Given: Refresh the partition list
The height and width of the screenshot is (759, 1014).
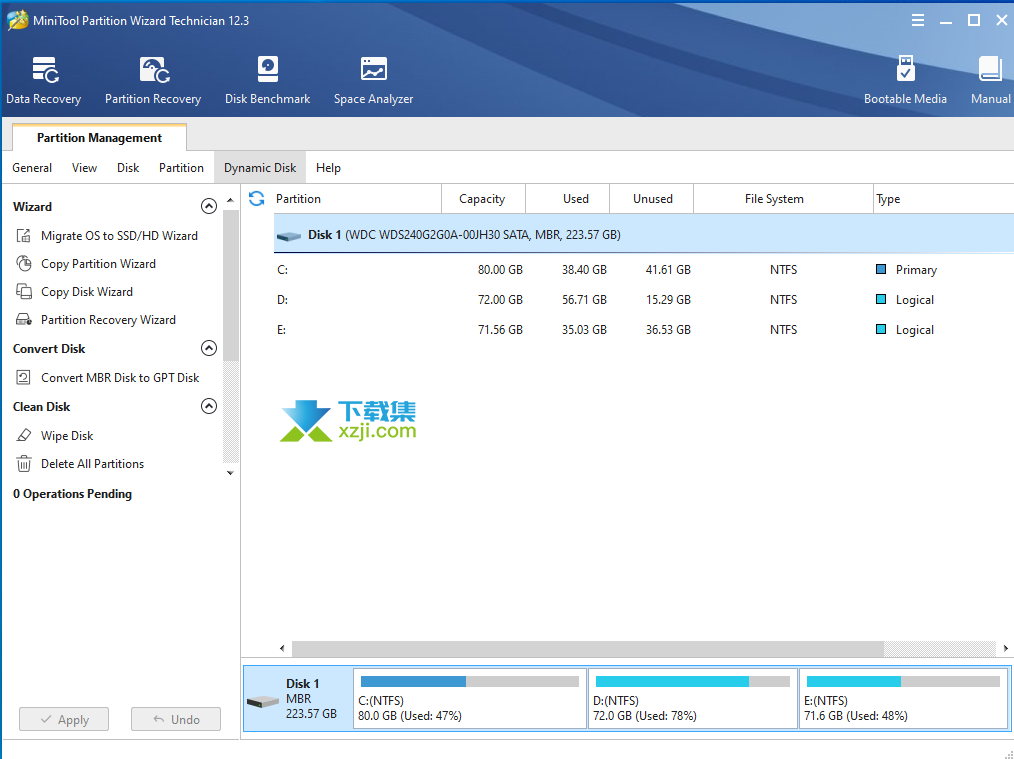Looking at the screenshot, I should coord(257,198).
